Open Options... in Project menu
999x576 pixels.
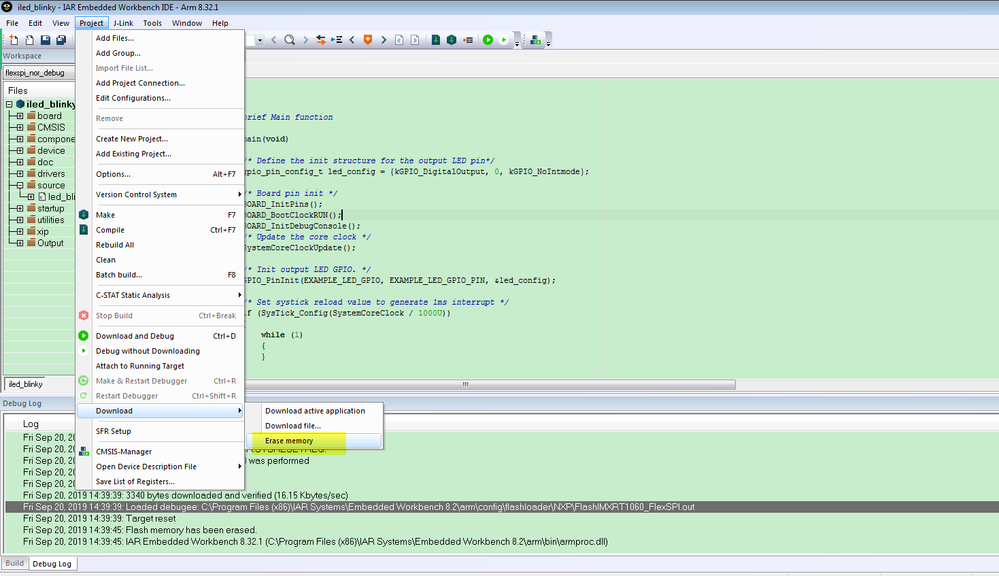(160, 174)
